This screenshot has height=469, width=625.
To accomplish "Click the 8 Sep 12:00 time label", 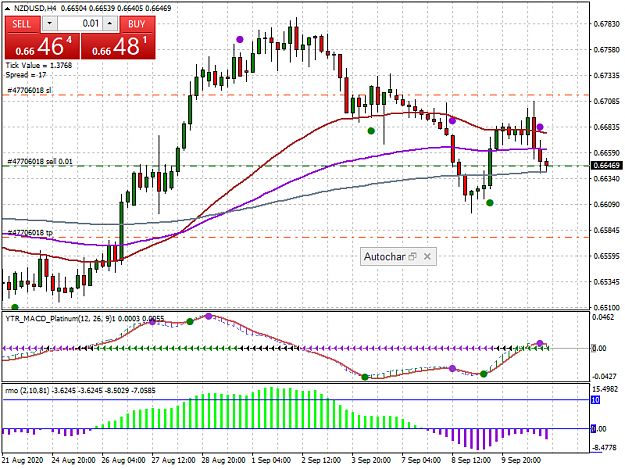I will [x=471, y=460].
